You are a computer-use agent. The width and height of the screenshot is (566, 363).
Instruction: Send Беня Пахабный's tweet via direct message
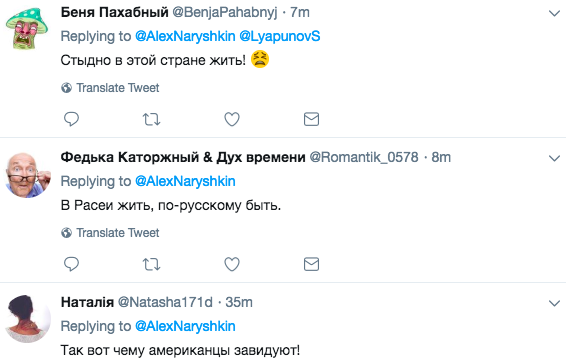pos(311,119)
